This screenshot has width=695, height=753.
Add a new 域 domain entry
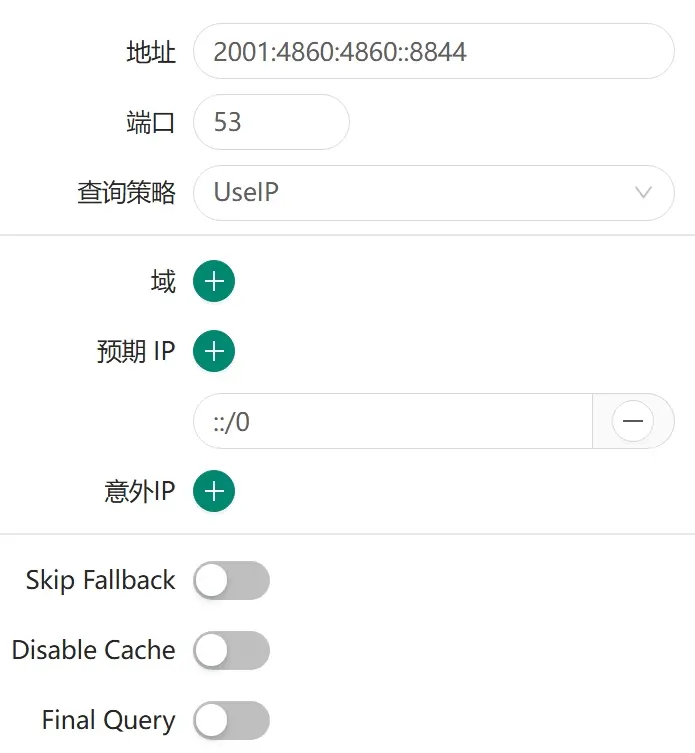click(x=214, y=282)
